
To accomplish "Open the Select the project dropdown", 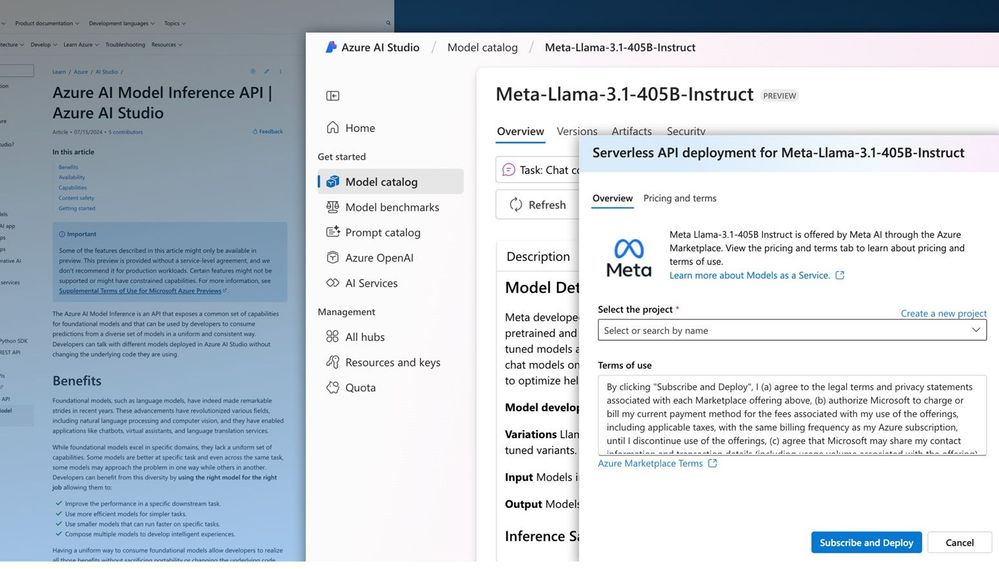I will (792, 330).
